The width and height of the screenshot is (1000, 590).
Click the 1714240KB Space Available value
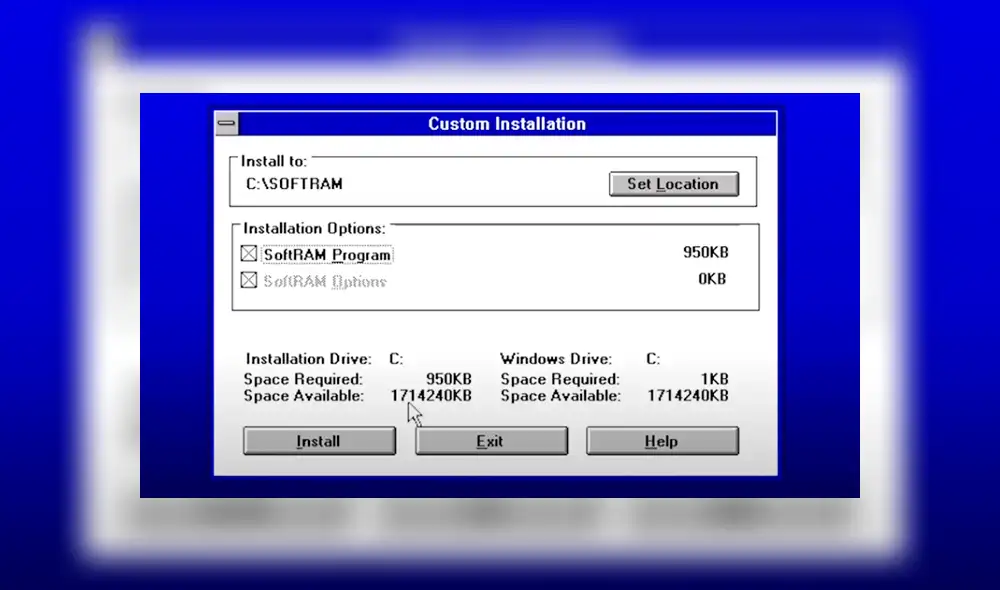[x=430, y=396]
